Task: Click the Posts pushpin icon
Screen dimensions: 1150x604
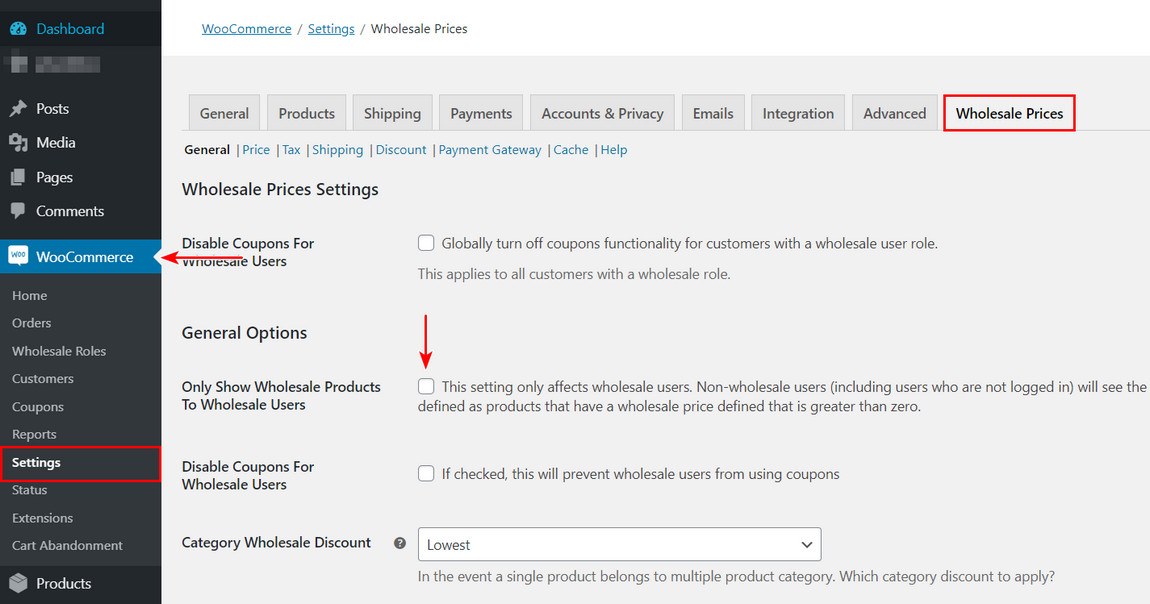Action: tap(18, 108)
